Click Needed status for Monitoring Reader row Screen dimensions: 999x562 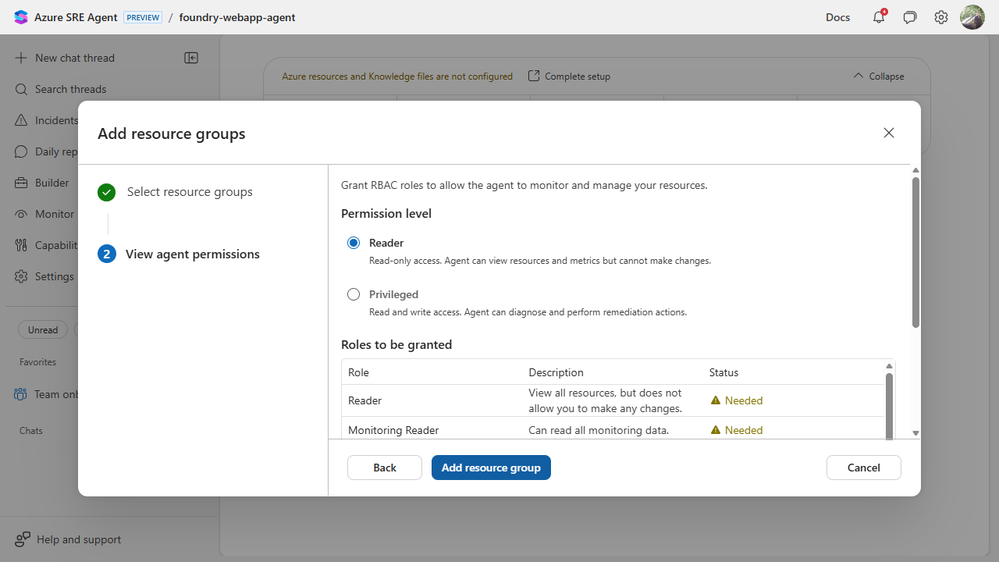point(744,430)
